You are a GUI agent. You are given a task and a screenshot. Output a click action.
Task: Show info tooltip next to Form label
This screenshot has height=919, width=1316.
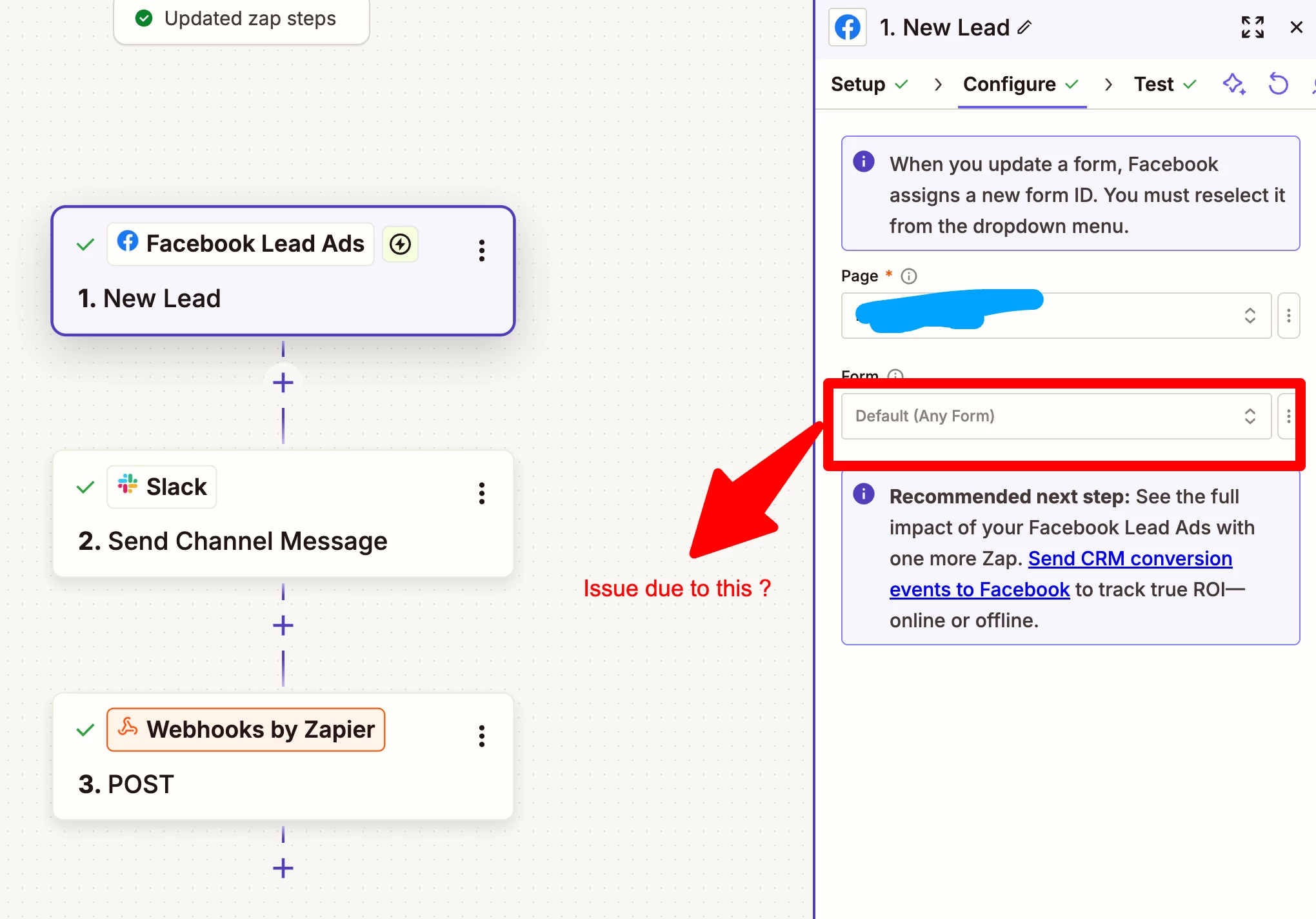tap(895, 375)
